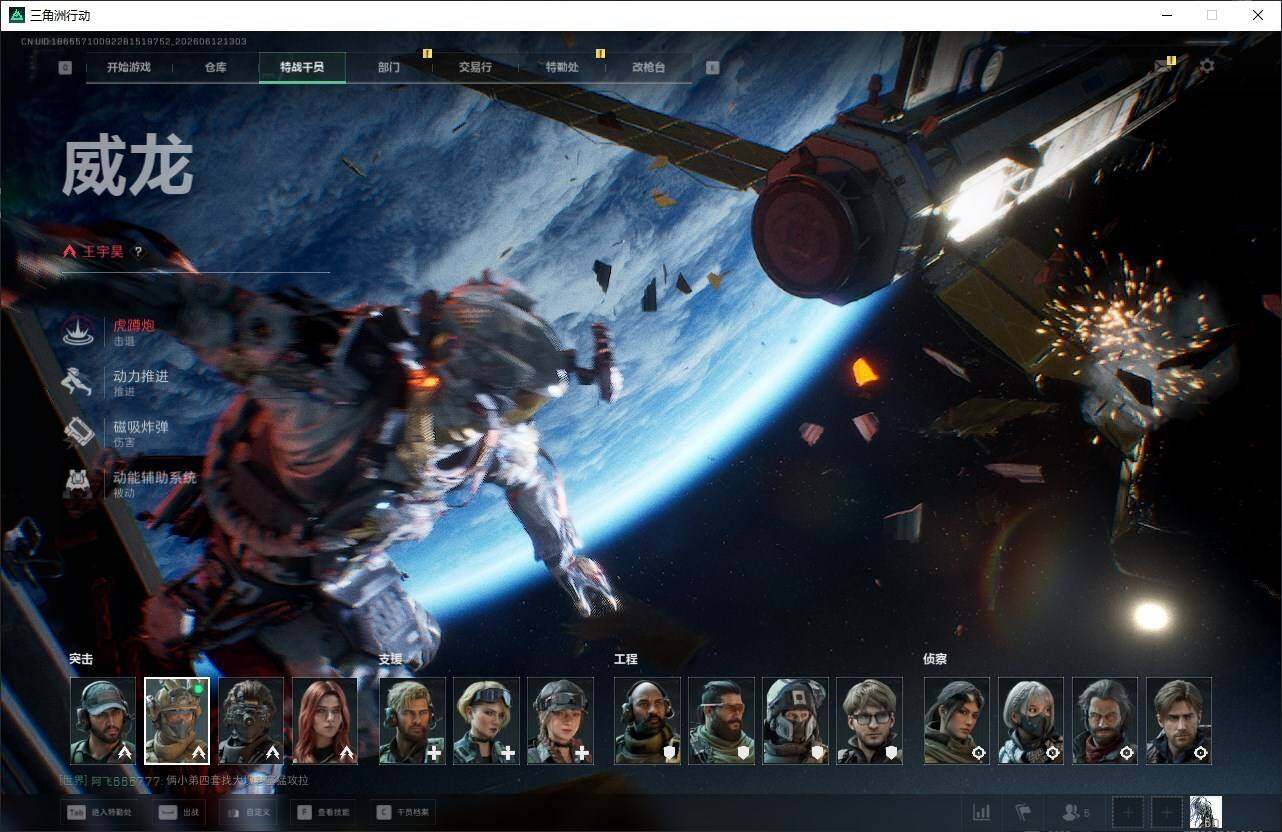1282x832 pixels.
Task: Select the 磁吸炸弹 skill icon
Action: [79, 432]
